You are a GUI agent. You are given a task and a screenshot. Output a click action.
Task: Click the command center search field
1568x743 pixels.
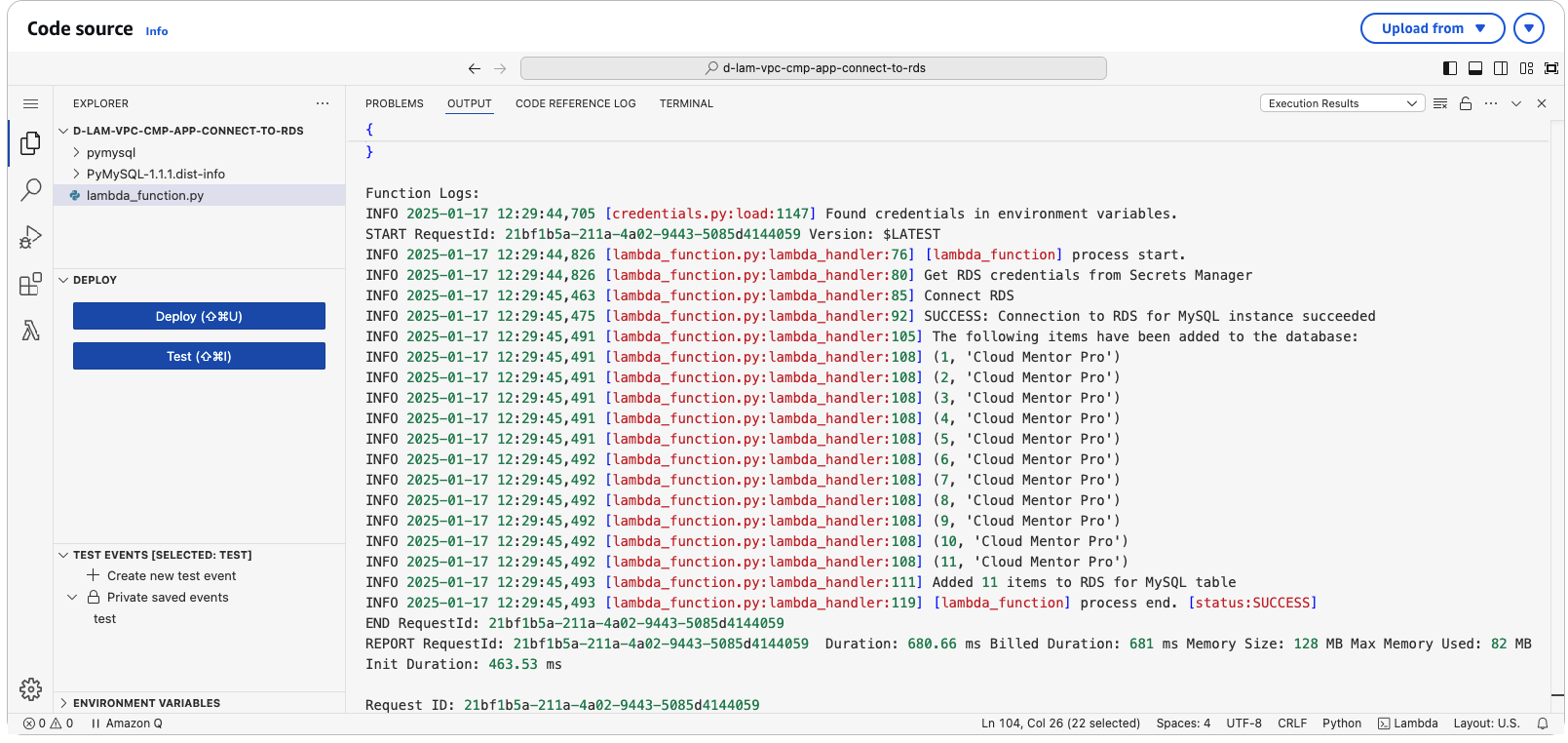tap(813, 68)
